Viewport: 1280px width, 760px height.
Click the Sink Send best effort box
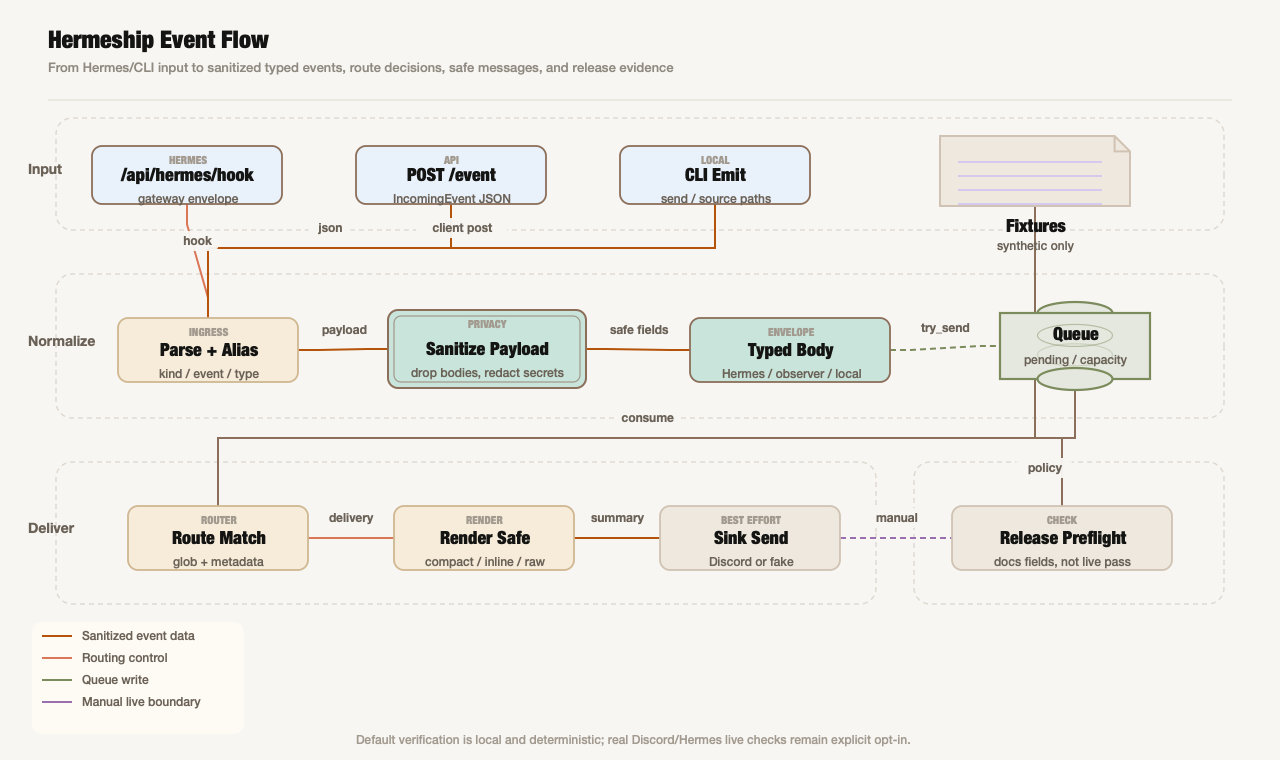(x=750, y=538)
